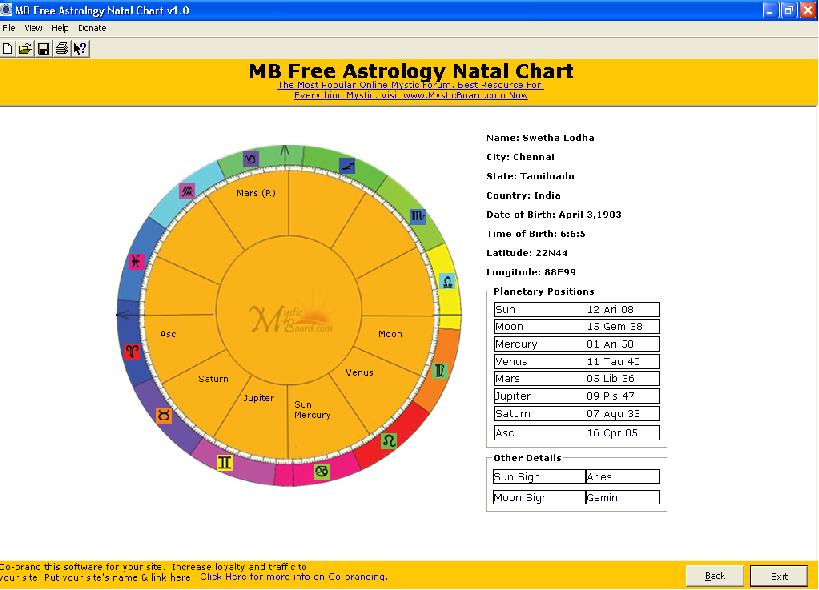This screenshot has width=819, height=590.
Task: Open the Donate menu
Action: click(x=92, y=28)
